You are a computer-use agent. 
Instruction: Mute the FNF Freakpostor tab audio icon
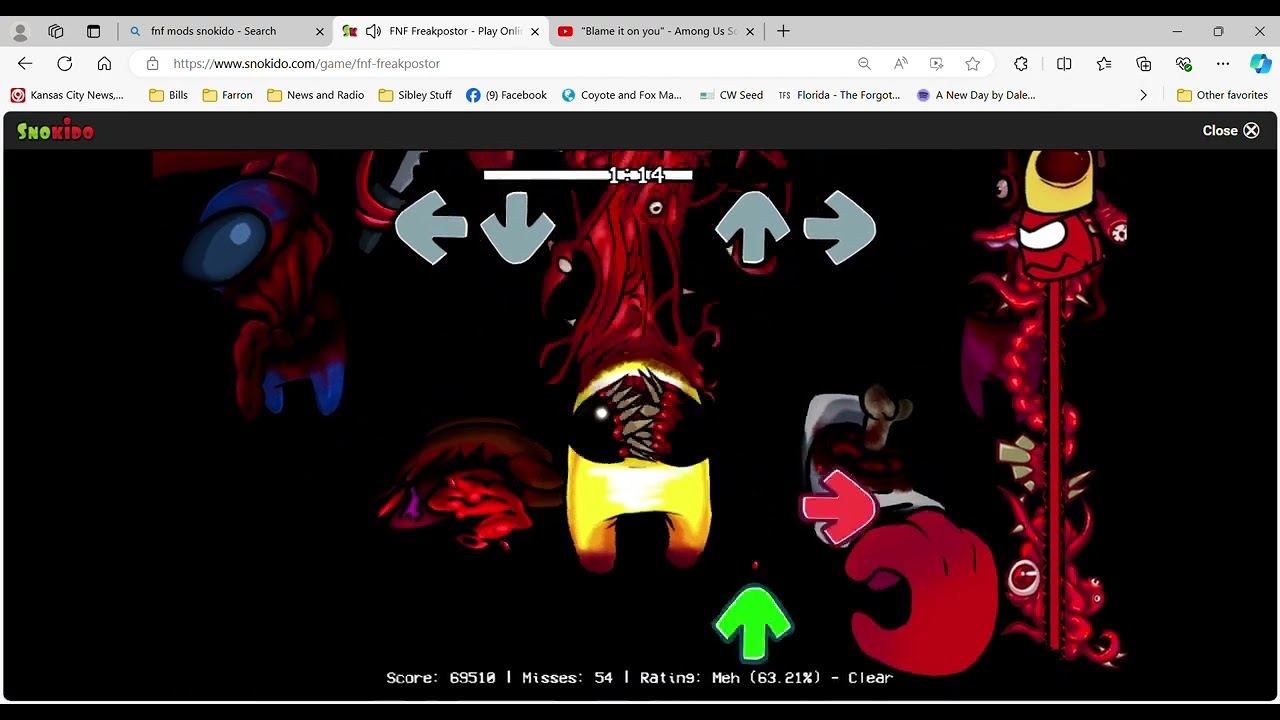coord(373,31)
